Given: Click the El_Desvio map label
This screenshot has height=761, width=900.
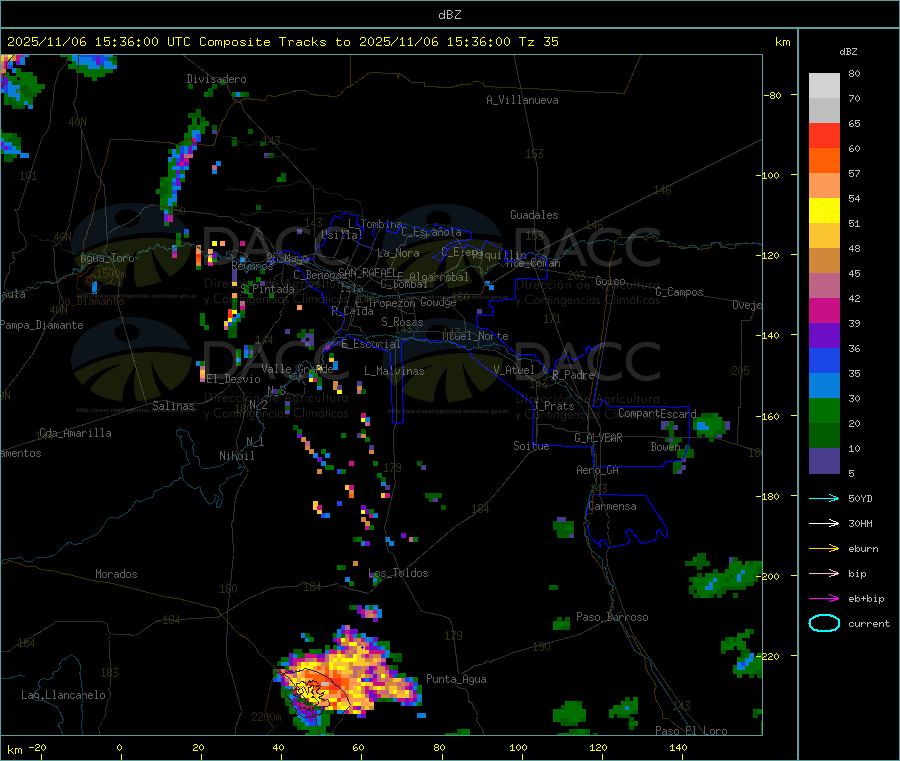Looking at the screenshot, I should tap(233, 379).
